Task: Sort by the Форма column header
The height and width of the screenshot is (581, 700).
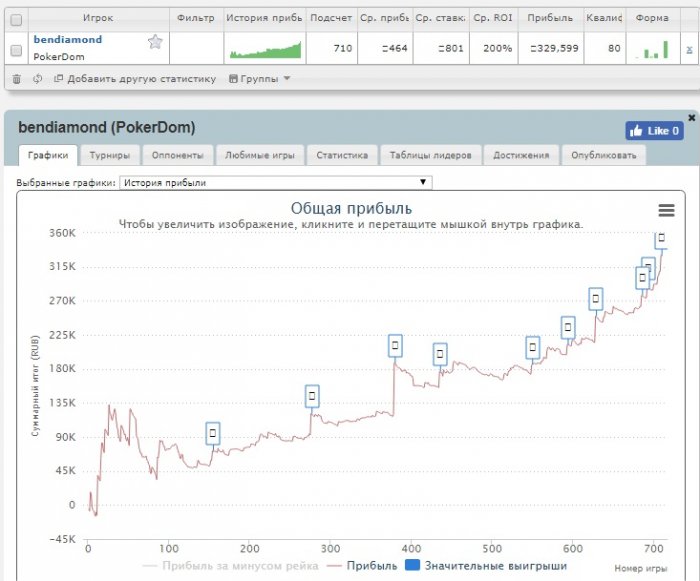Action: [x=652, y=18]
